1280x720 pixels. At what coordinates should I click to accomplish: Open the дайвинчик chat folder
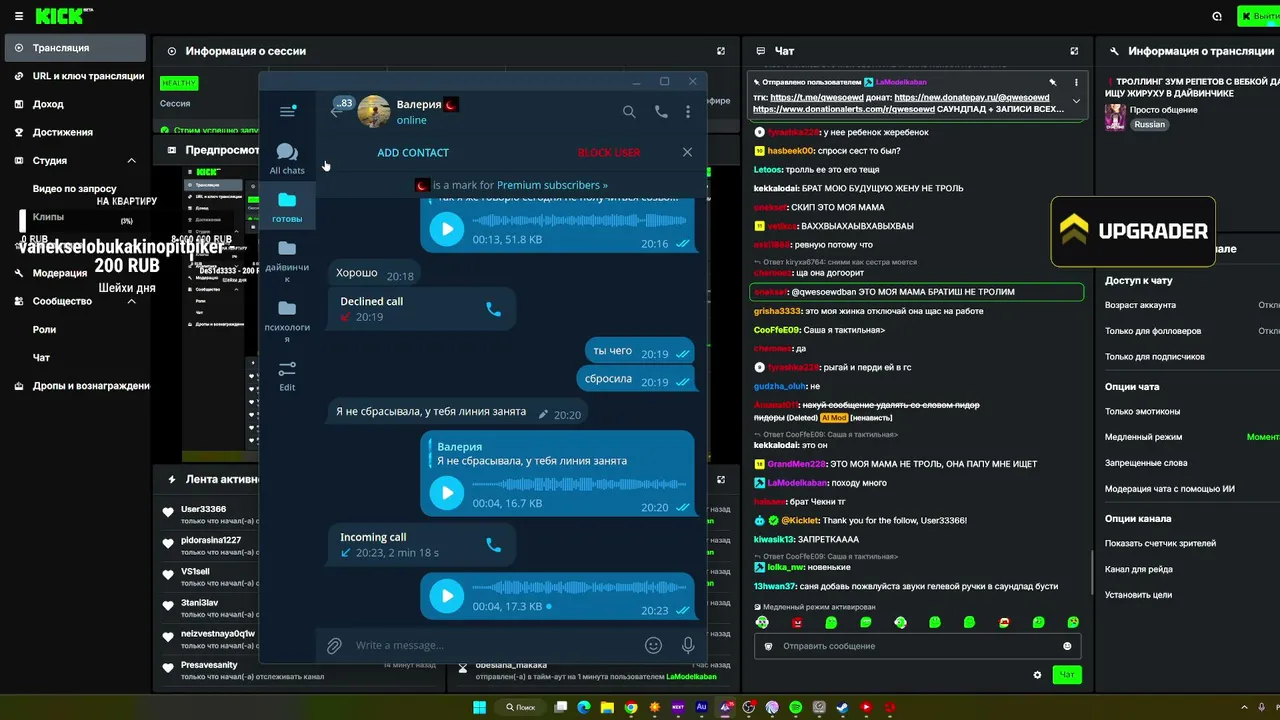(287, 260)
